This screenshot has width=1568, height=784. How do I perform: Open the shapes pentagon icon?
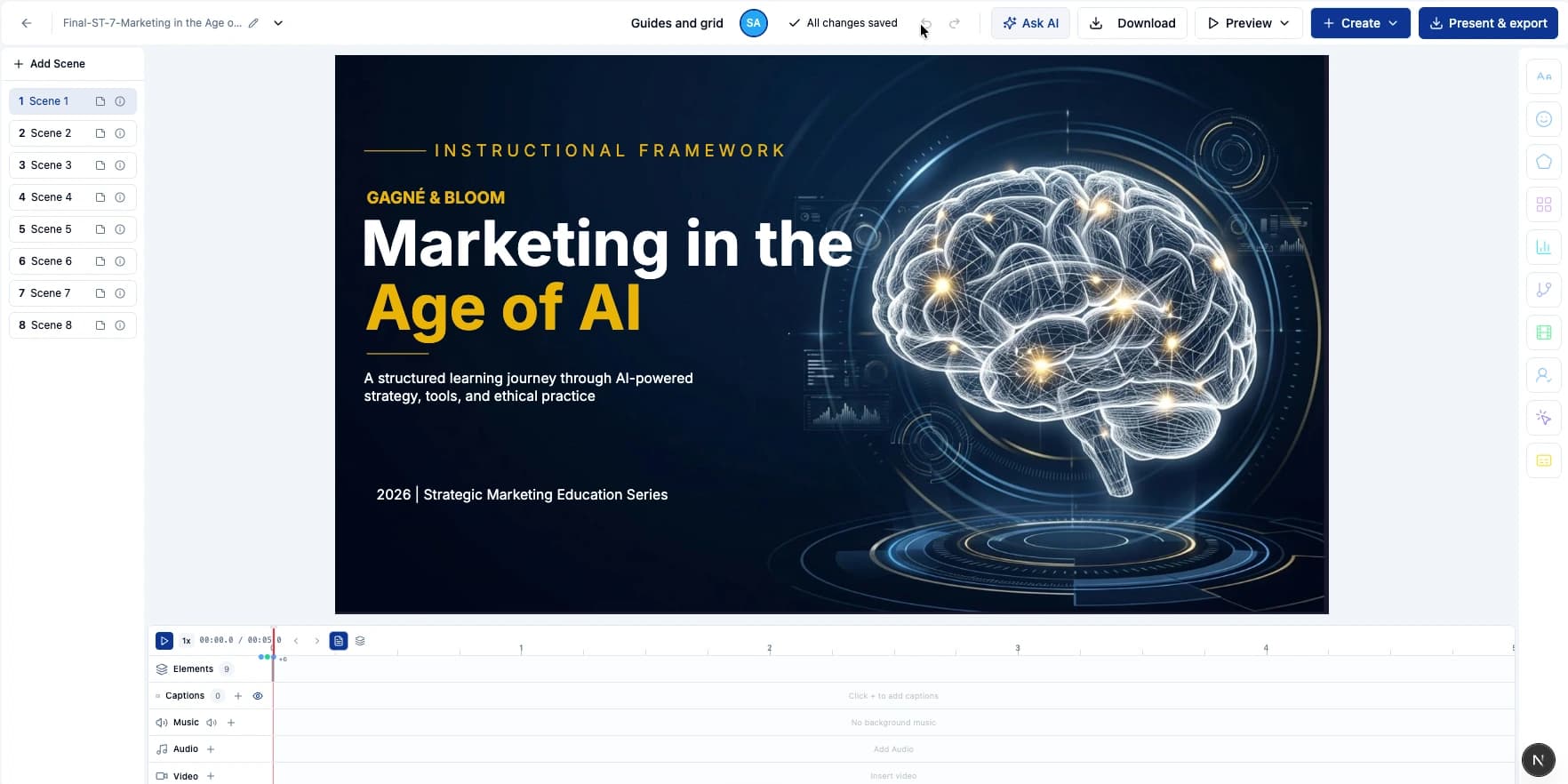(x=1544, y=162)
